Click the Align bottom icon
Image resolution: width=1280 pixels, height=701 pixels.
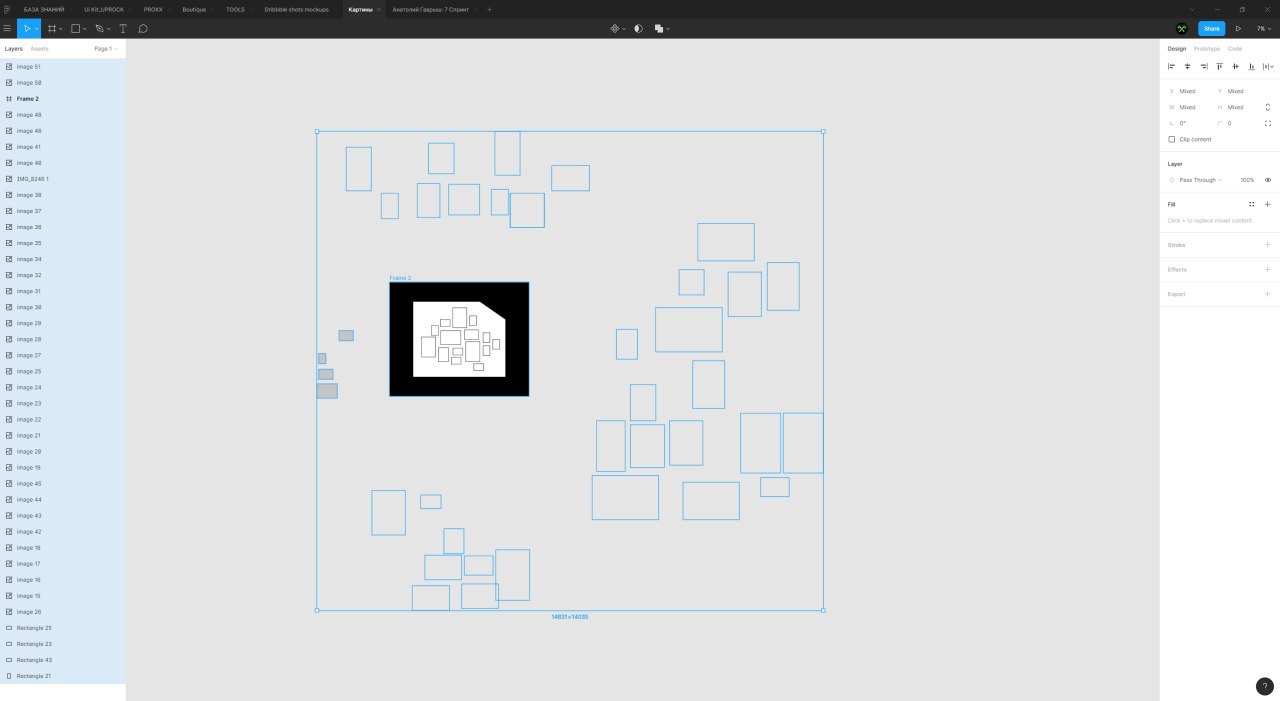tap(1252, 66)
